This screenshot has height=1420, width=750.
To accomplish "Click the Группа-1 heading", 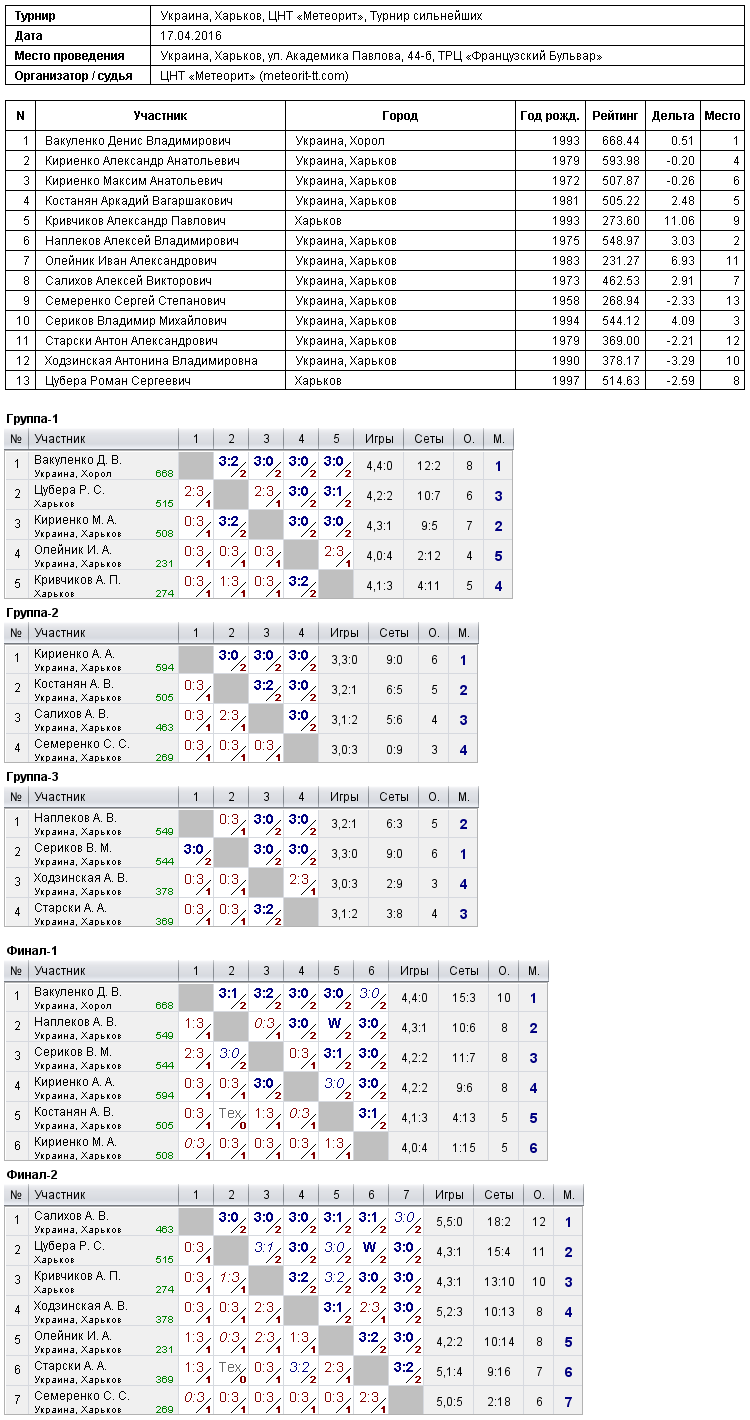I will [32, 418].
